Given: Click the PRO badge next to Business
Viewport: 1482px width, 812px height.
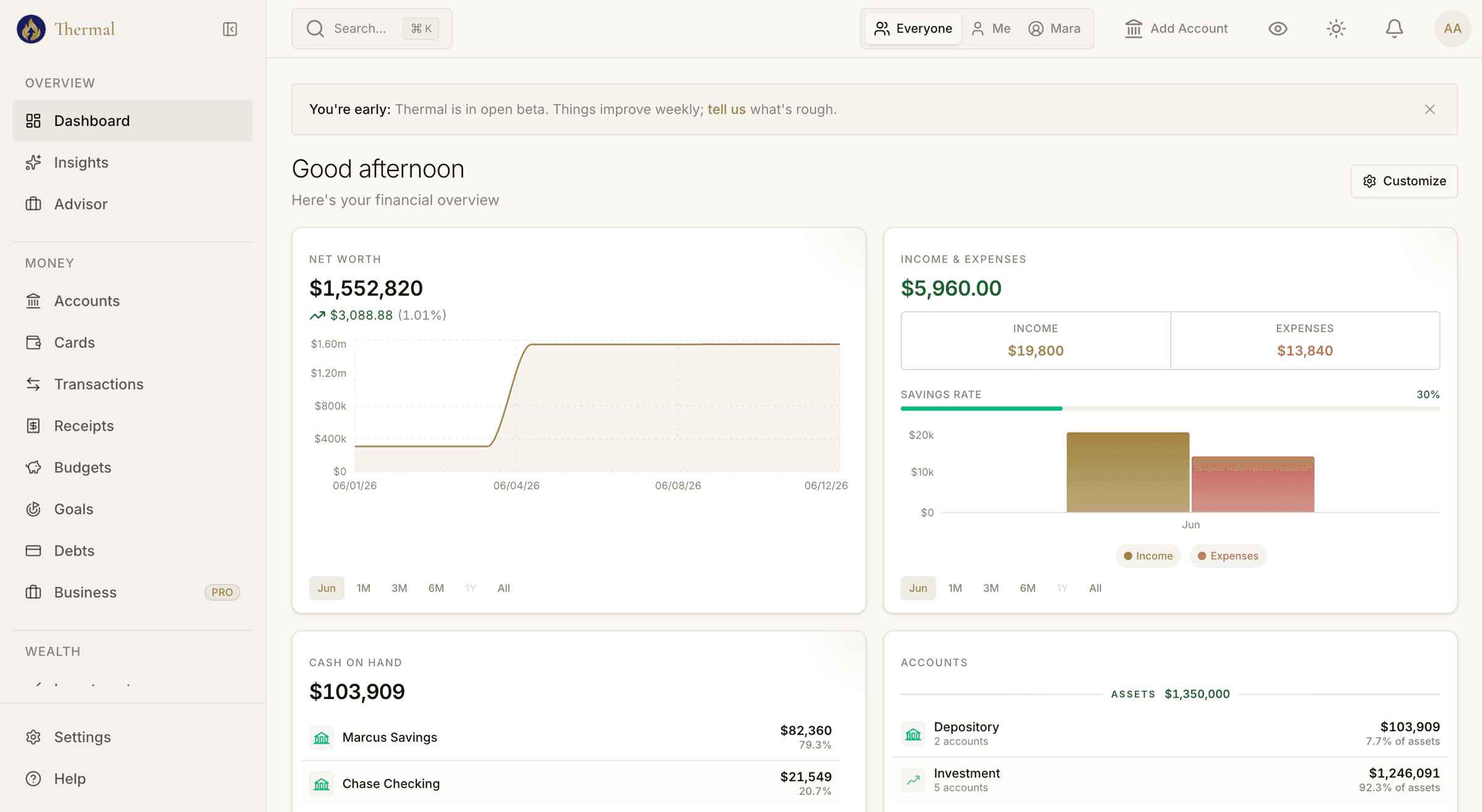Looking at the screenshot, I should tap(222, 592).
